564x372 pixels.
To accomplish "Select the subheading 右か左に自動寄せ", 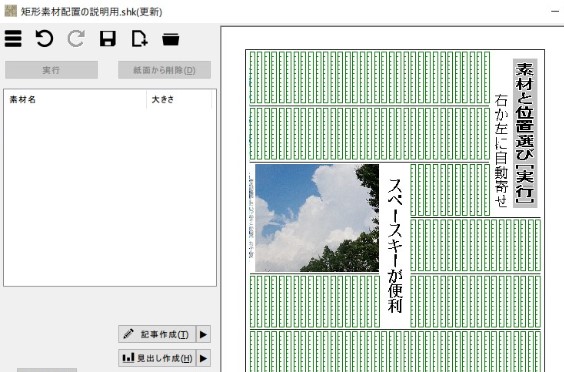I will pos(501,150).
